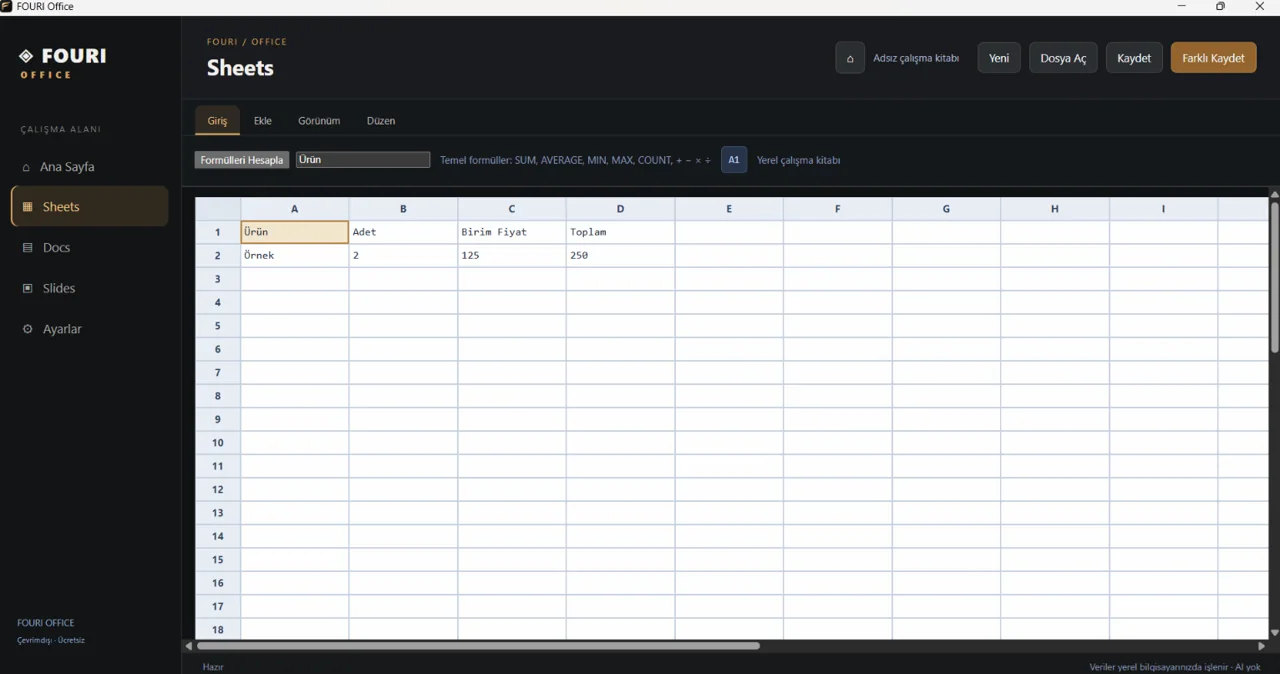Click the Çevrimdışı · Ücretsiz sidebar text
The height and width of the screenshot is (674, 1280).
pyautogui.click(x=51, y=640)
